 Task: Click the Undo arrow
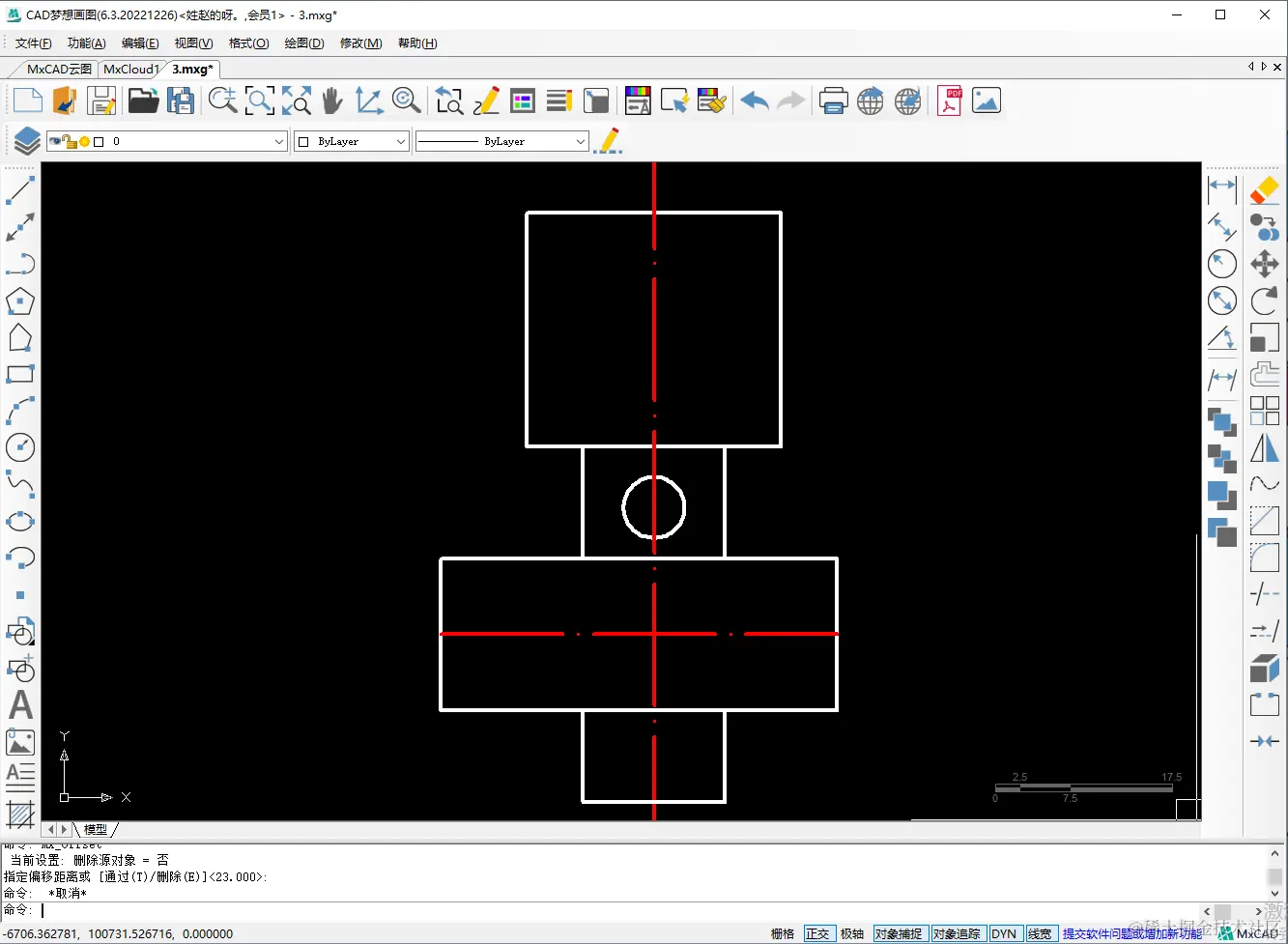(755, 100)
